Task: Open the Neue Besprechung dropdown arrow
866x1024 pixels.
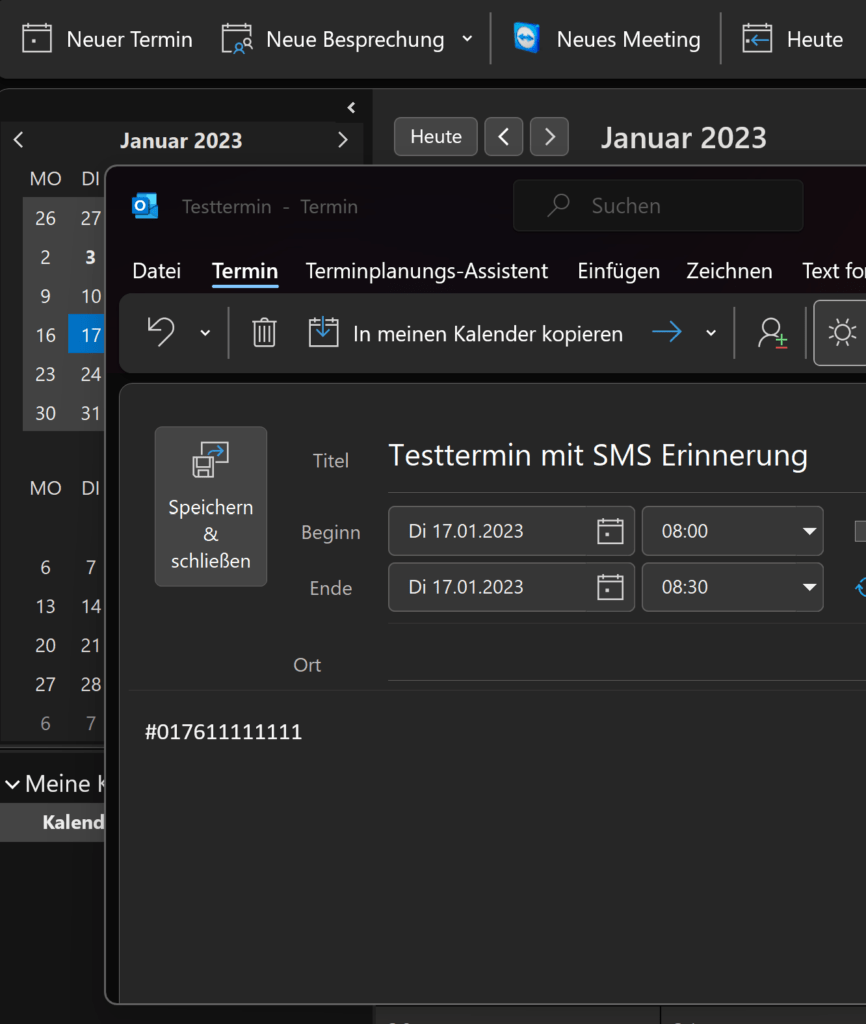Action: pyautogui.click(x=467, y=39)
